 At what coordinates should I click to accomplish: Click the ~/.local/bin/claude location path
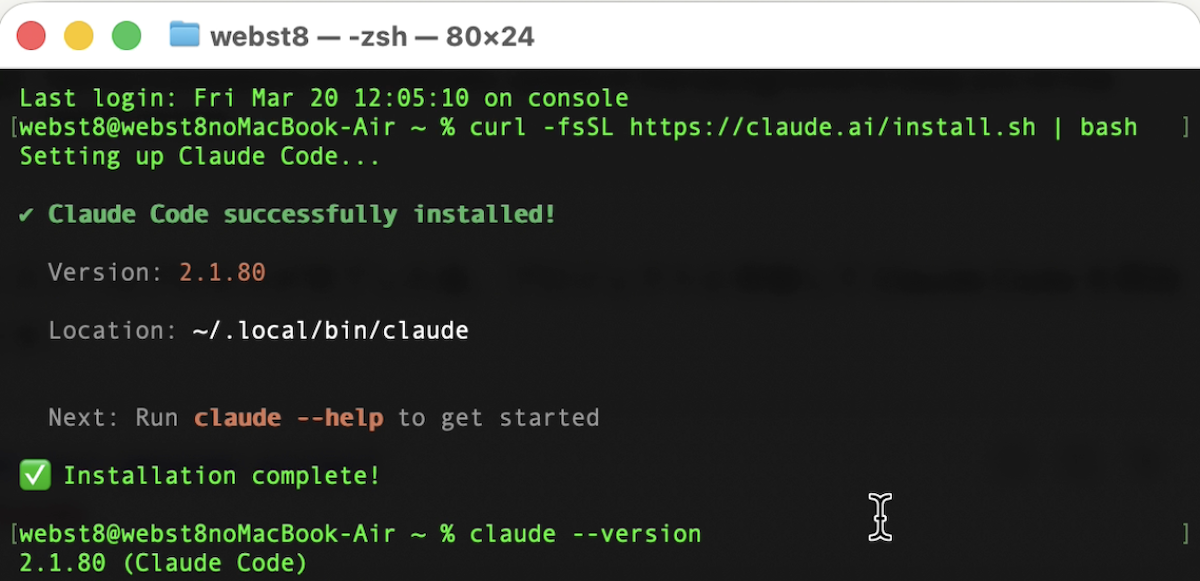coord(330,330)
